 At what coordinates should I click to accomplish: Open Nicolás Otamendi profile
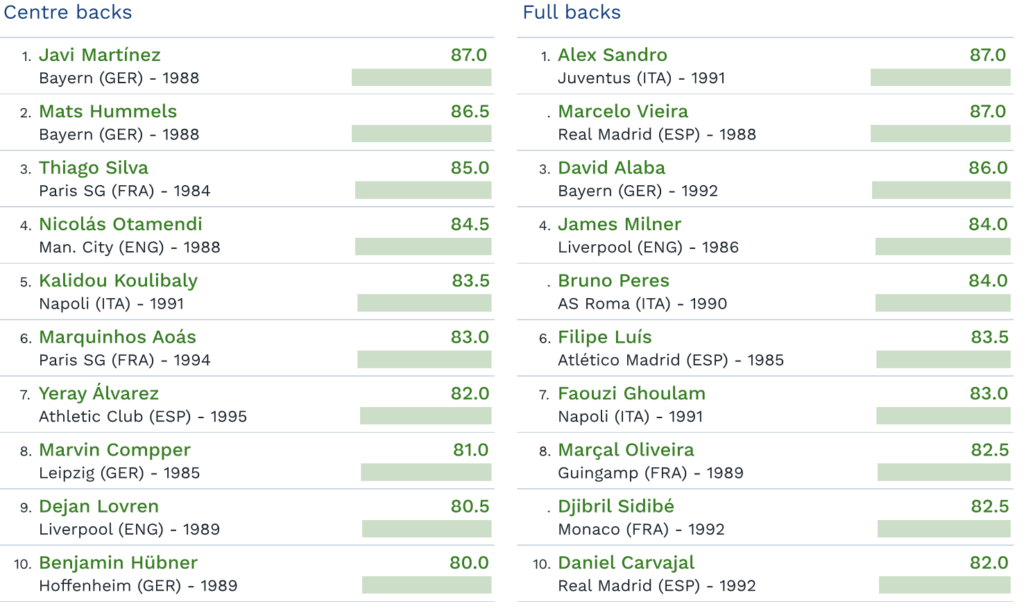point(120,224)
